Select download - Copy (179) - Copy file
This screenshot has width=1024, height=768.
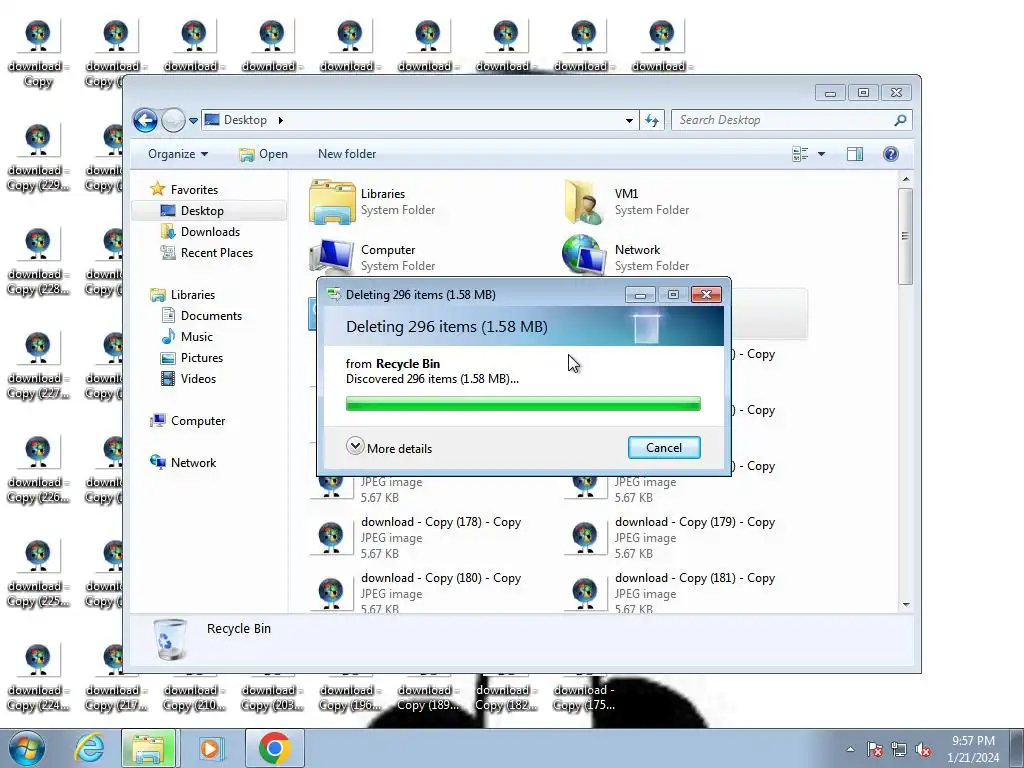(x=669, y=537)
